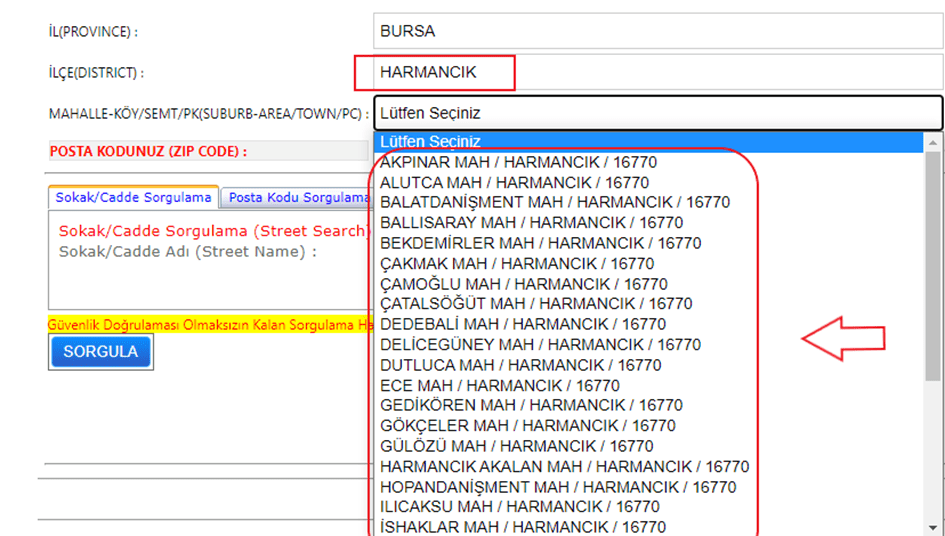
Task: Open the Posta Kodu Sorgulama tab
Action: pyautogui.click(x=298, y=198)
